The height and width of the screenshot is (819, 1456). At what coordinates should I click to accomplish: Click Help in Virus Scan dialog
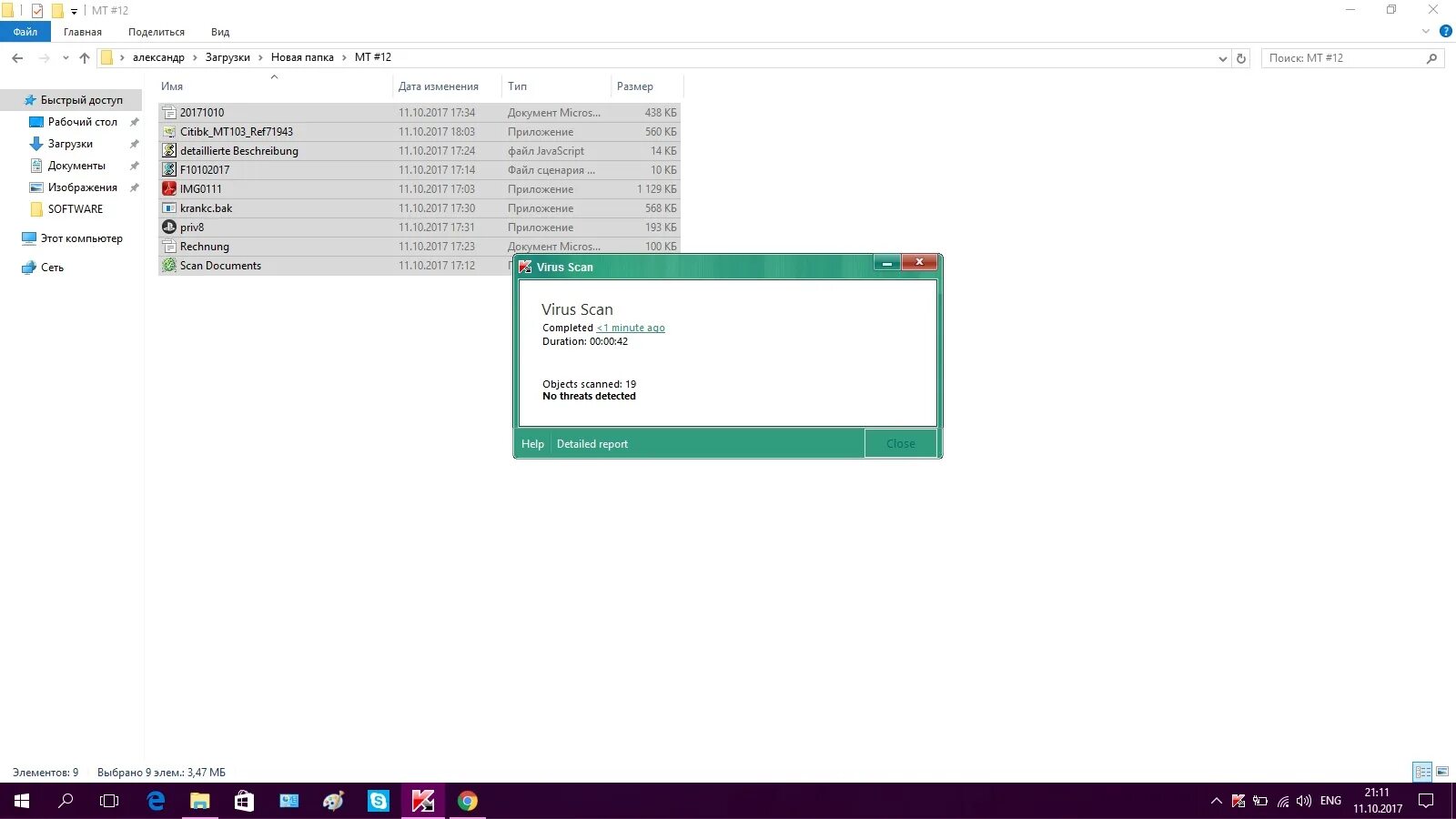click(532, 444)
